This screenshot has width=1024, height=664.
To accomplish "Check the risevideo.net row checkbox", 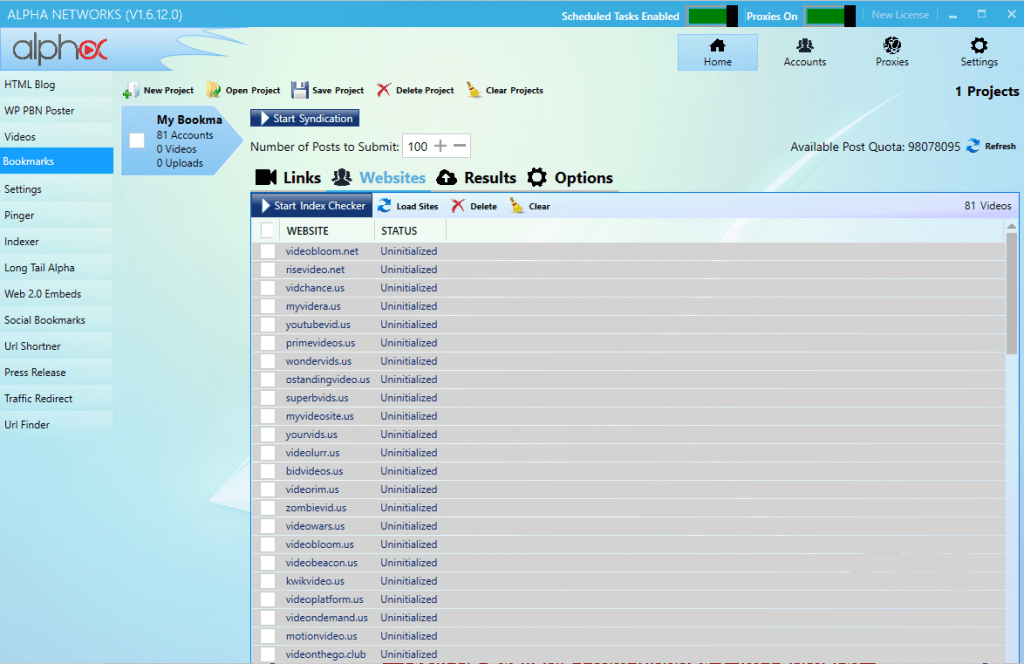I will click(x=268, y=270).
